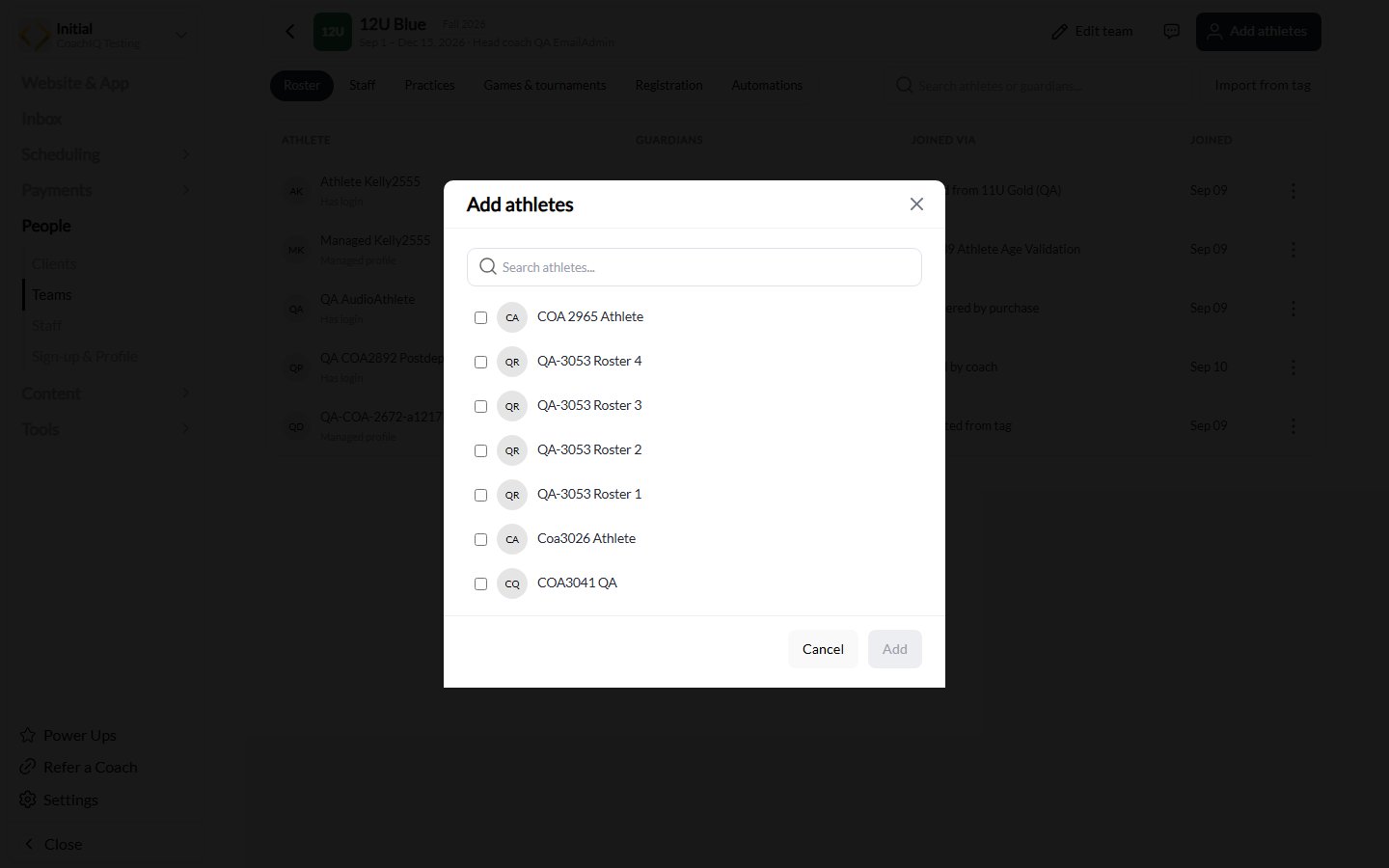Open Refer a Coach link
The width and height of the screenshot is (1389, 868).
coord(79,768)
